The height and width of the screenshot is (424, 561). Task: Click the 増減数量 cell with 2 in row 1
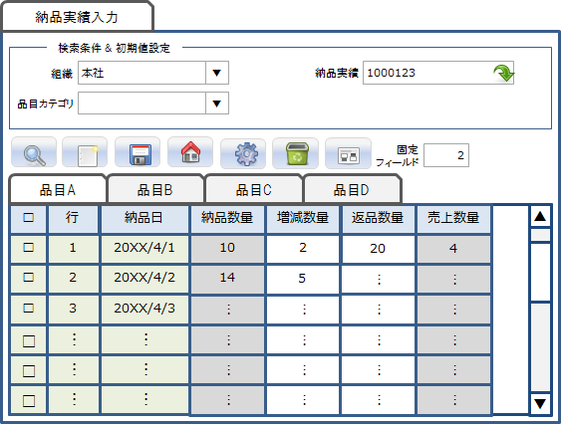click(x=303, y=249)
